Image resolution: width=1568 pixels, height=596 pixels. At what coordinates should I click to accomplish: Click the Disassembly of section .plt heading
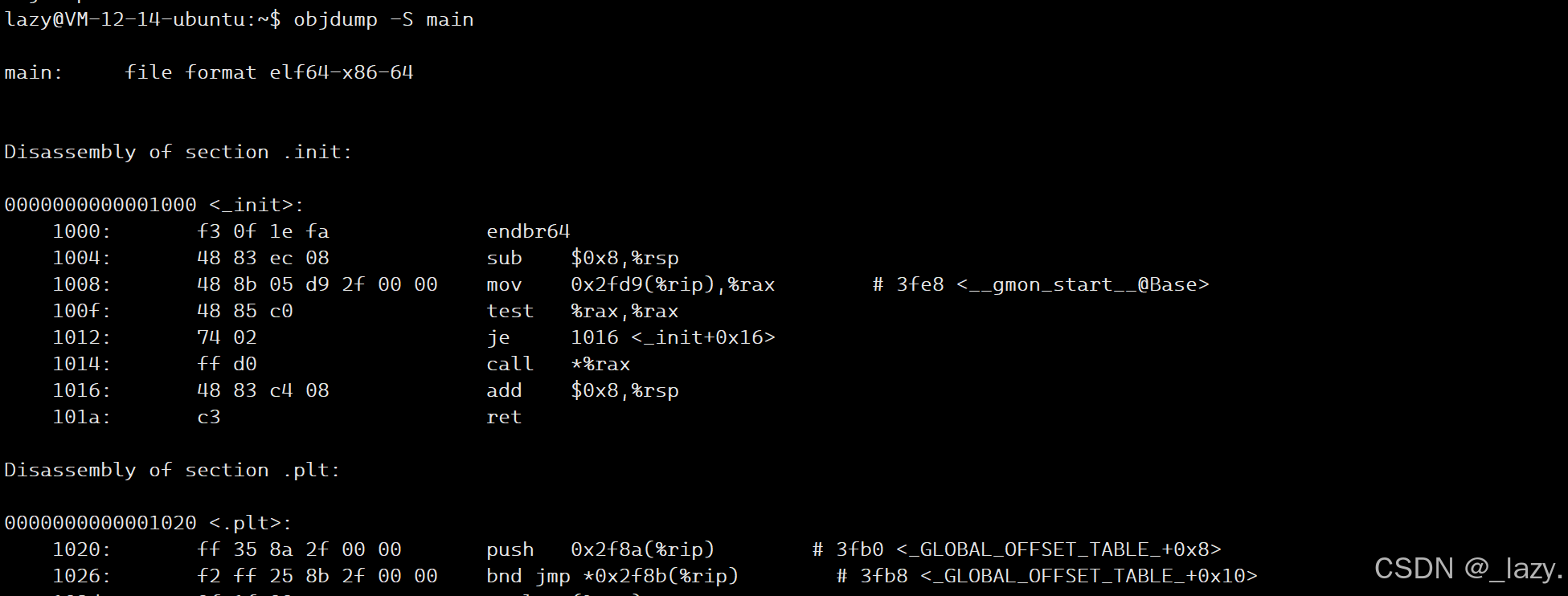(x=173, y=470)
